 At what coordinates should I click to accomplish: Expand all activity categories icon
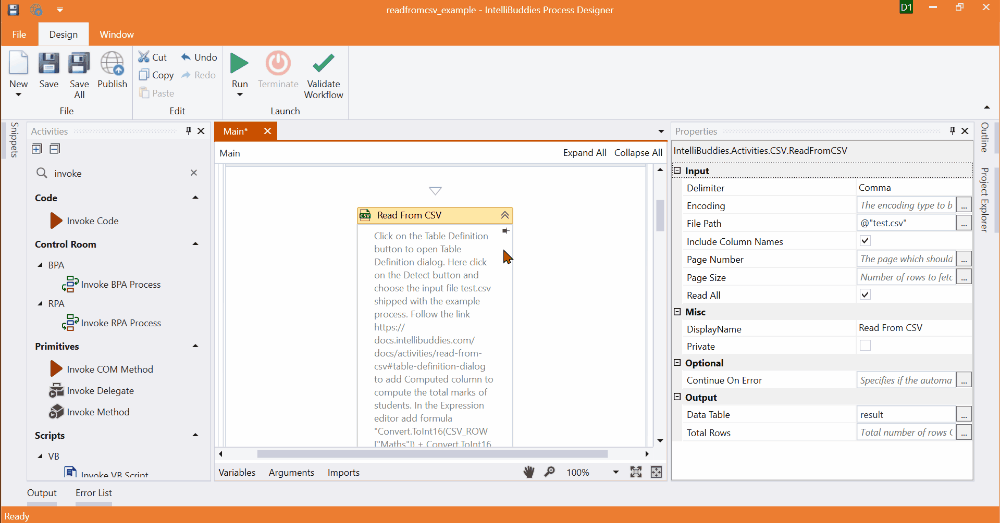pyautogui.click(x=37, y=149)
